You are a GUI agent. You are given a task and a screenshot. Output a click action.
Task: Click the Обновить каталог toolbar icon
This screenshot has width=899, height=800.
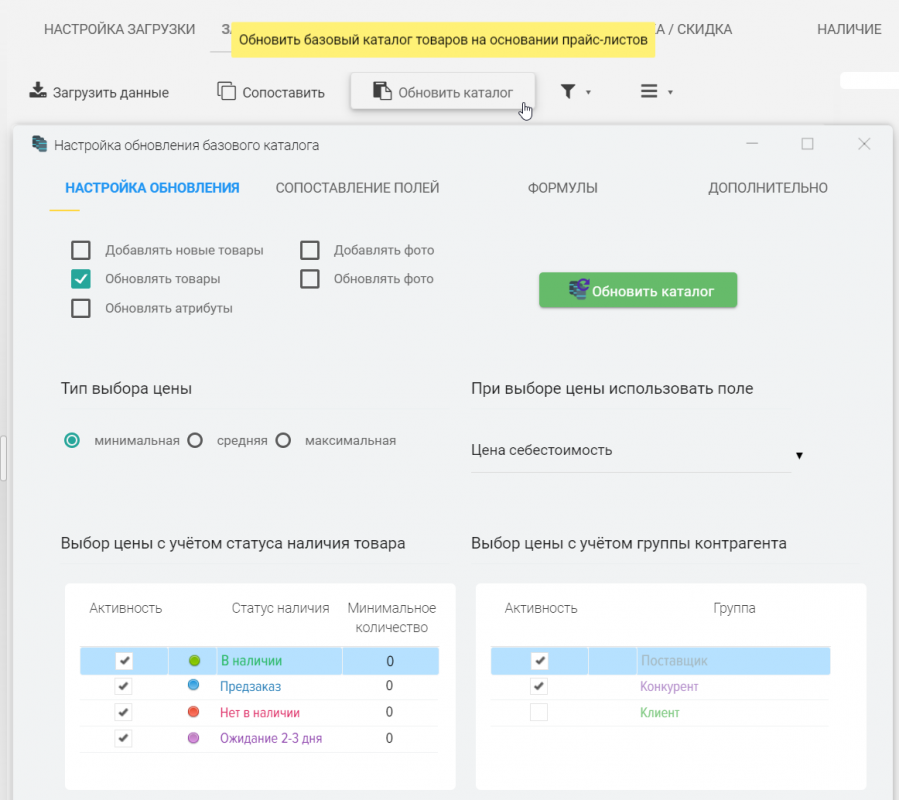point(381,92)
